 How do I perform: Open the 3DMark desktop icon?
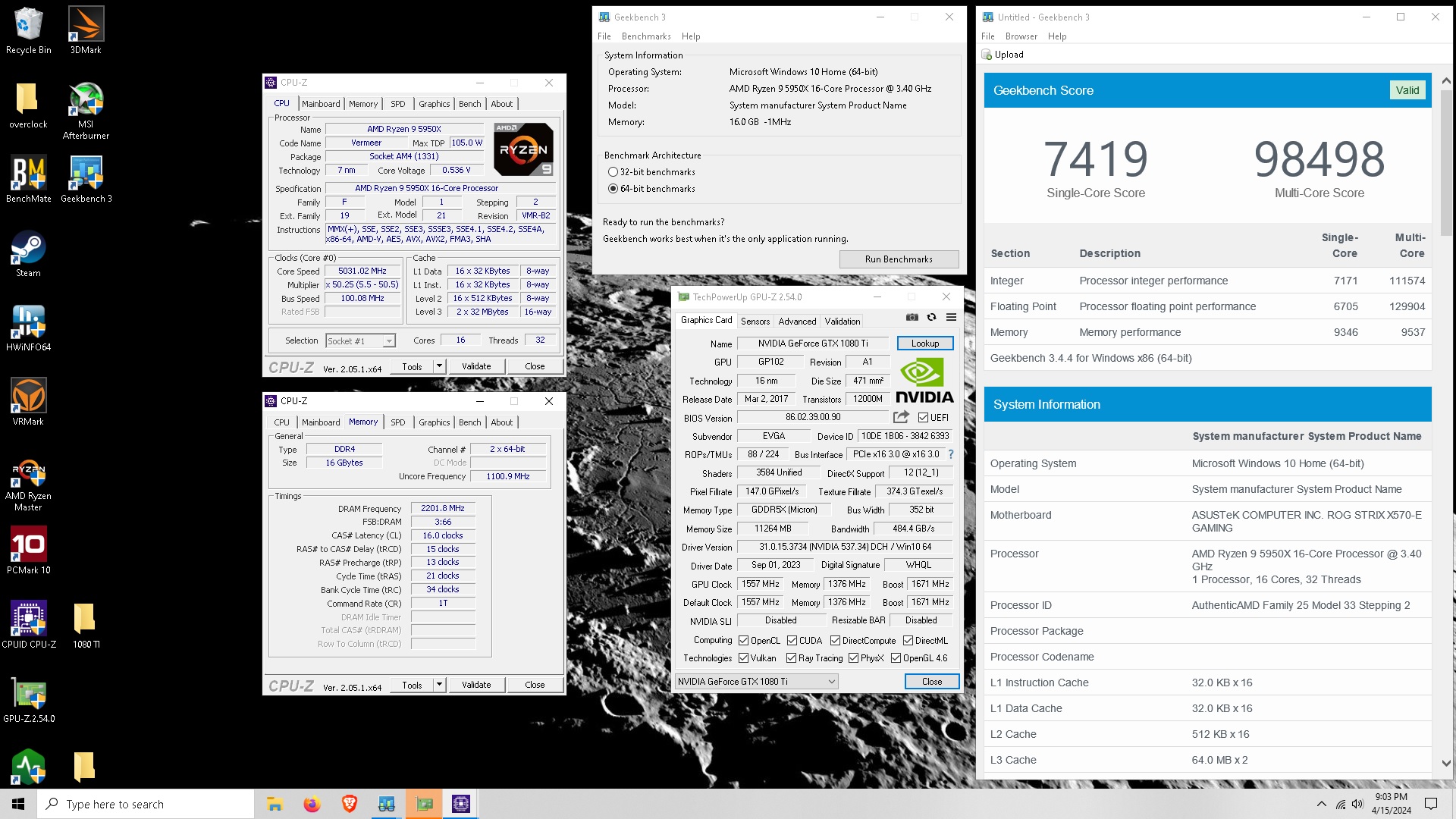click(86, 30)
